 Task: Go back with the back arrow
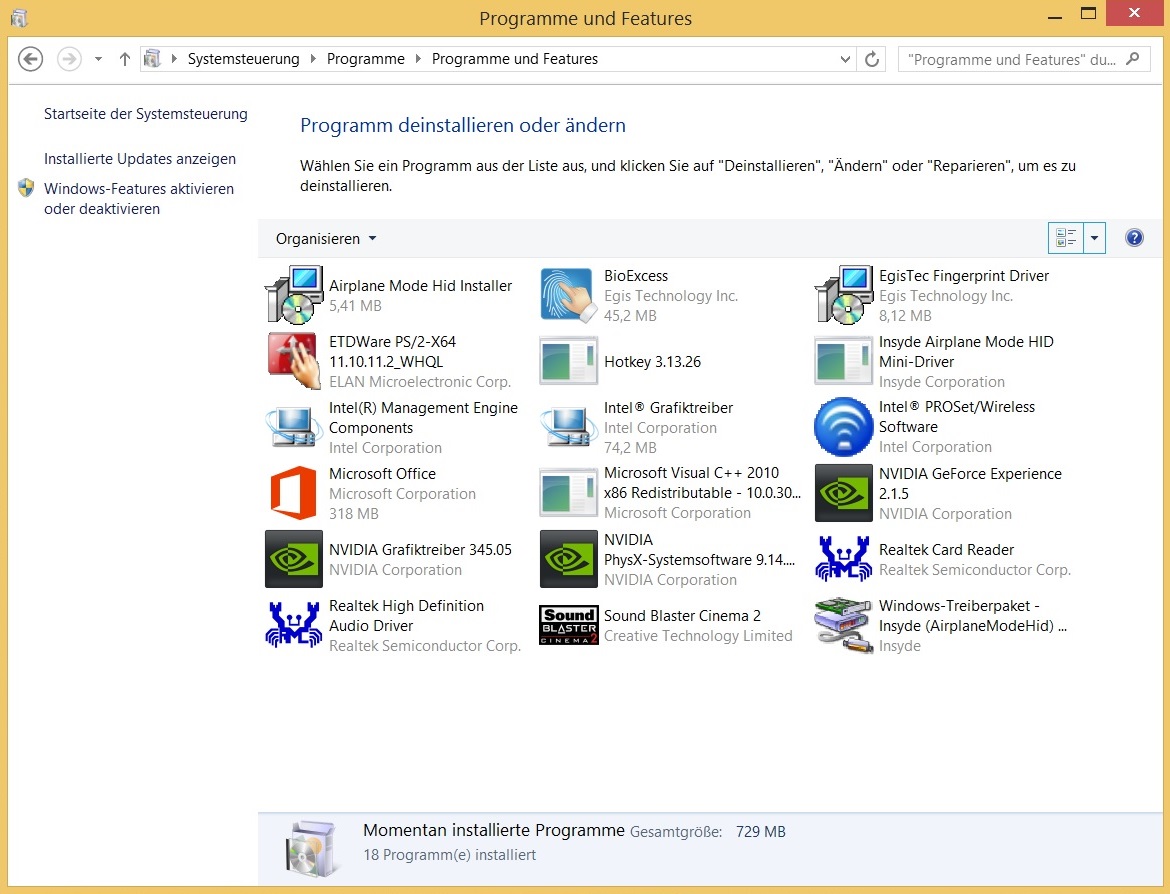pyautogui.click(x=31, y=59)
